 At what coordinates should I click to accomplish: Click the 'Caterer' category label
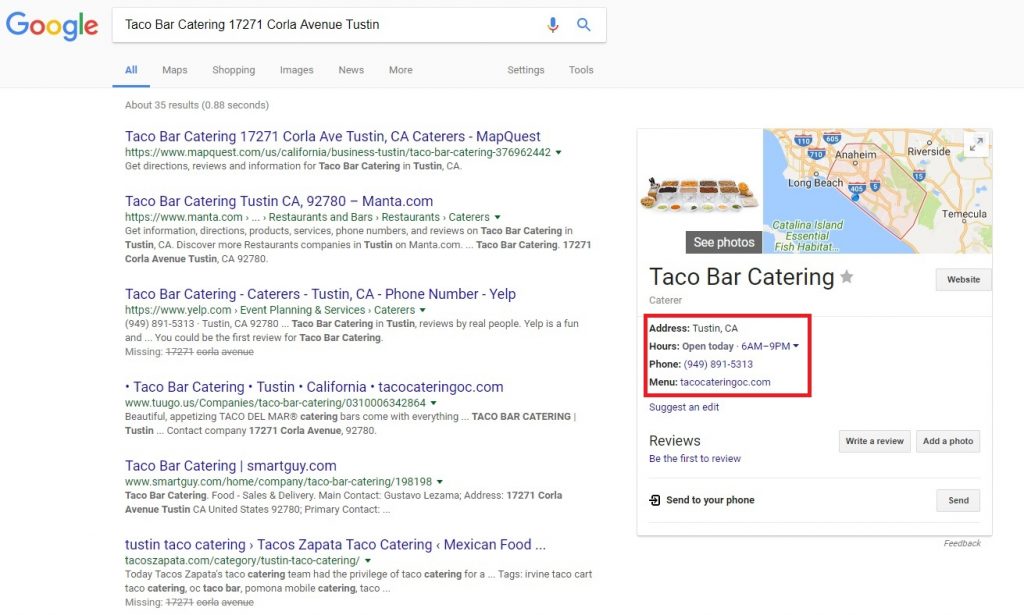(x=665, y=300)
